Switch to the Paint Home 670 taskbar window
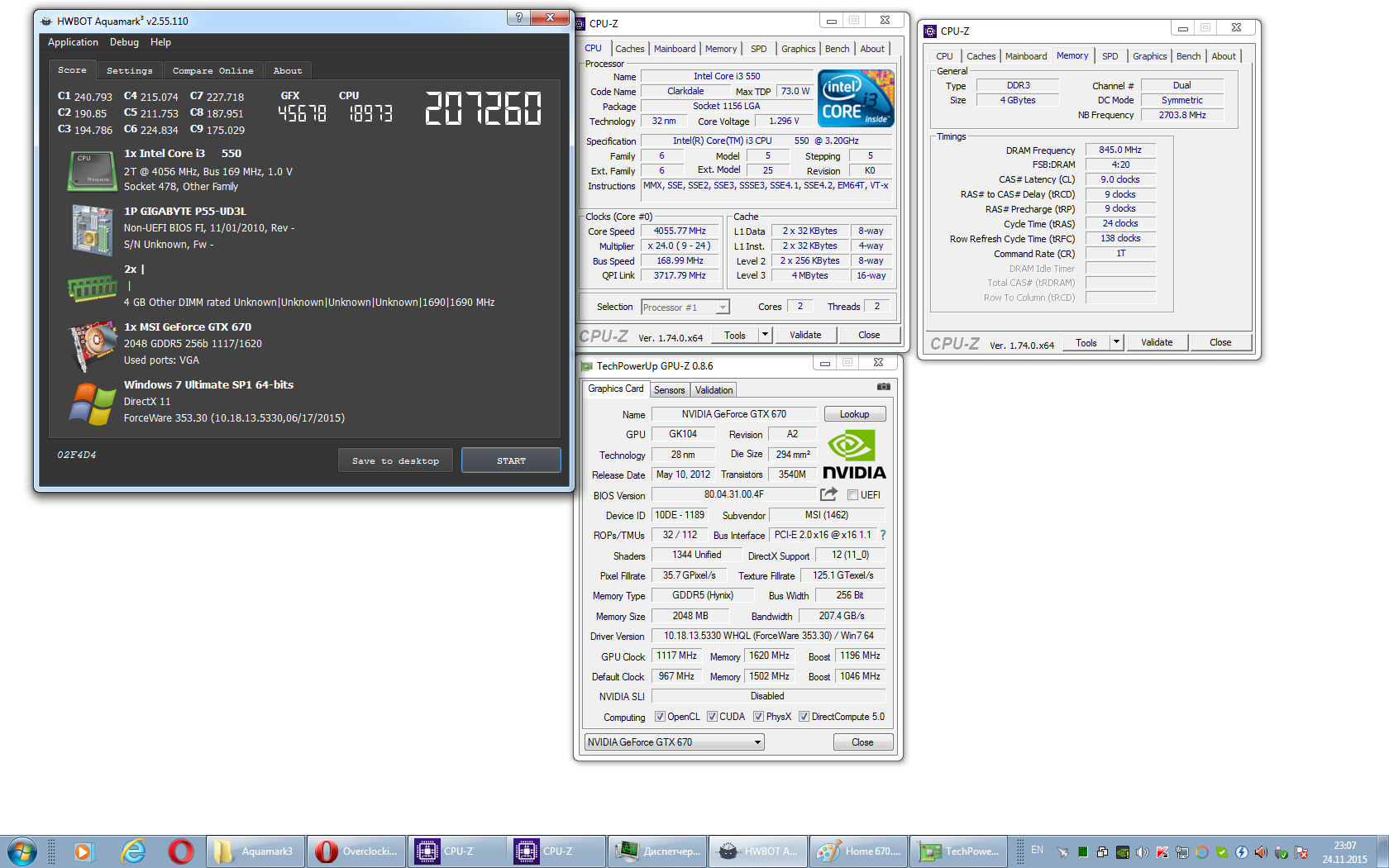Image resolution: width=1389 pixels, height=868 pixels. 858,851
